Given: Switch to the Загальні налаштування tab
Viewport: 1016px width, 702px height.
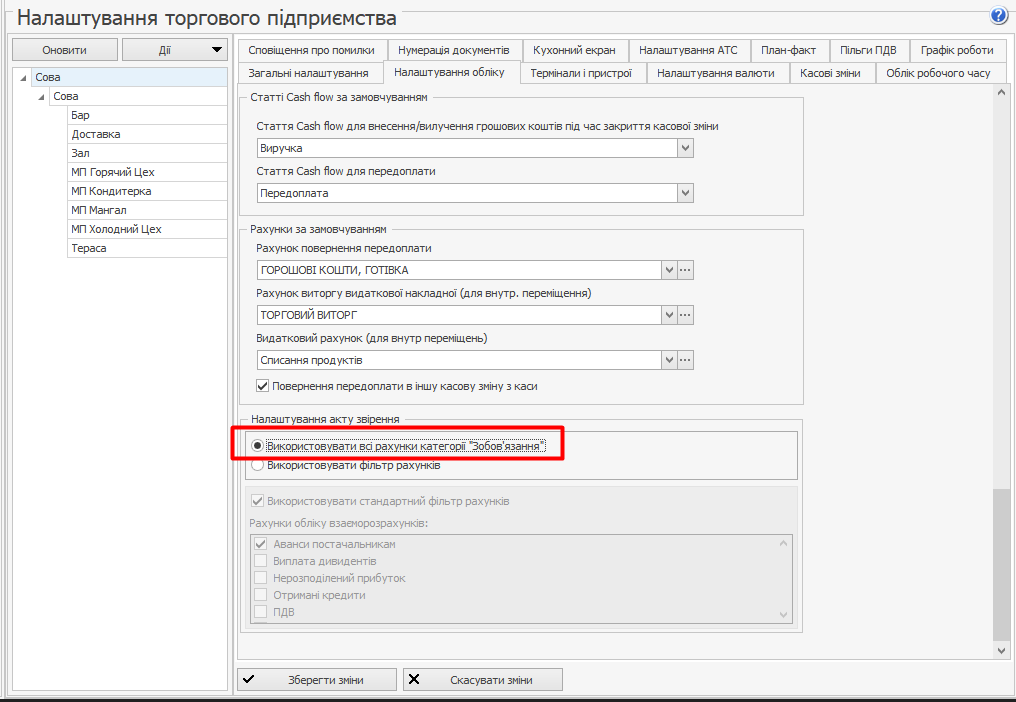Looking at the screenshot, I should coord(308,73).
